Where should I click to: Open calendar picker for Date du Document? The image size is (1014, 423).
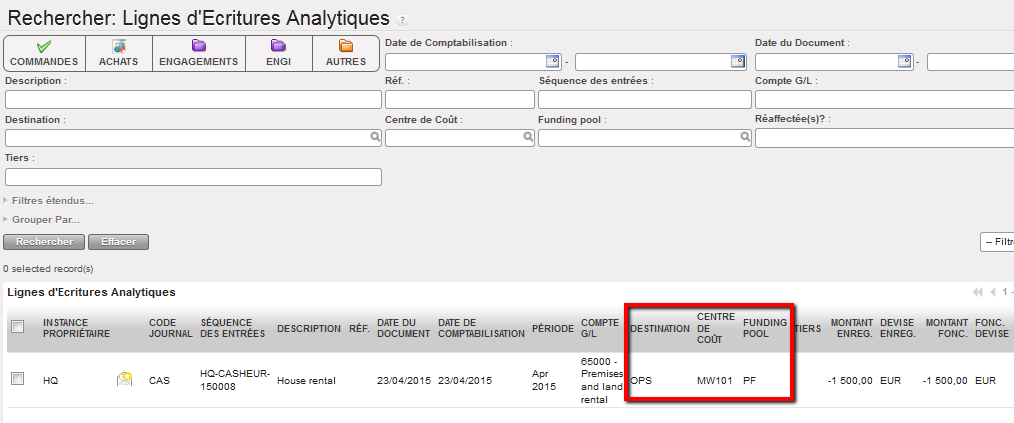coord(905,61)
